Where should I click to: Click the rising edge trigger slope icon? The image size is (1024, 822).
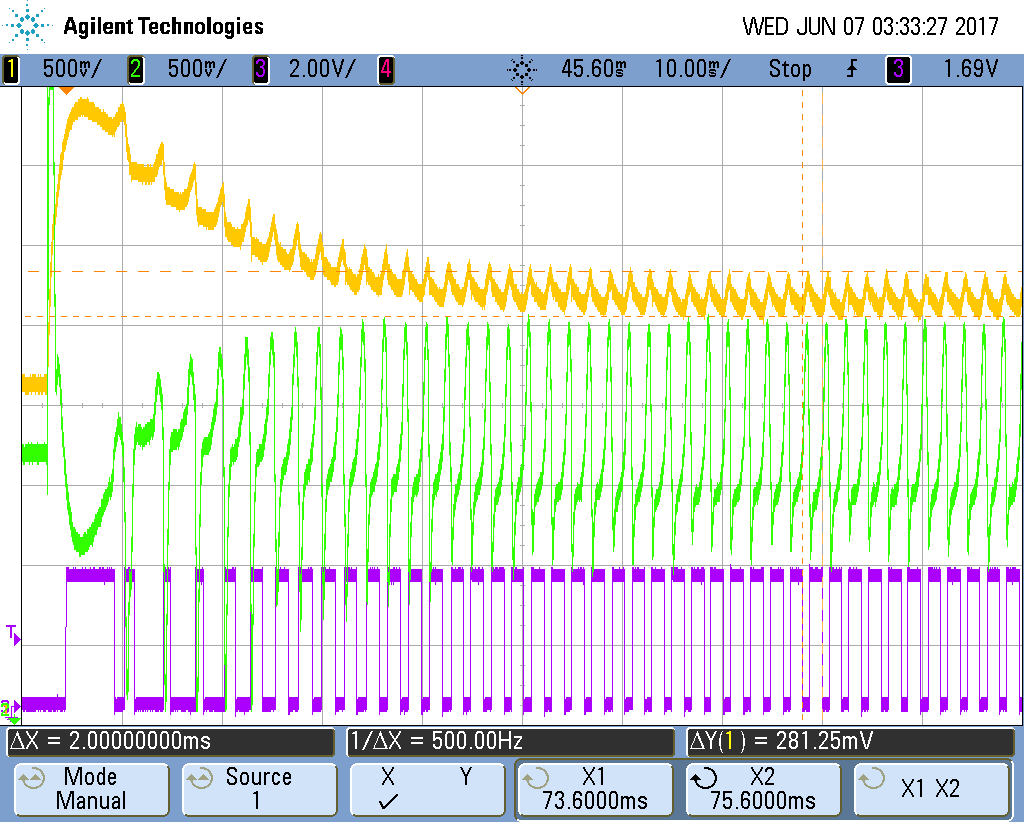click(852, 70)
